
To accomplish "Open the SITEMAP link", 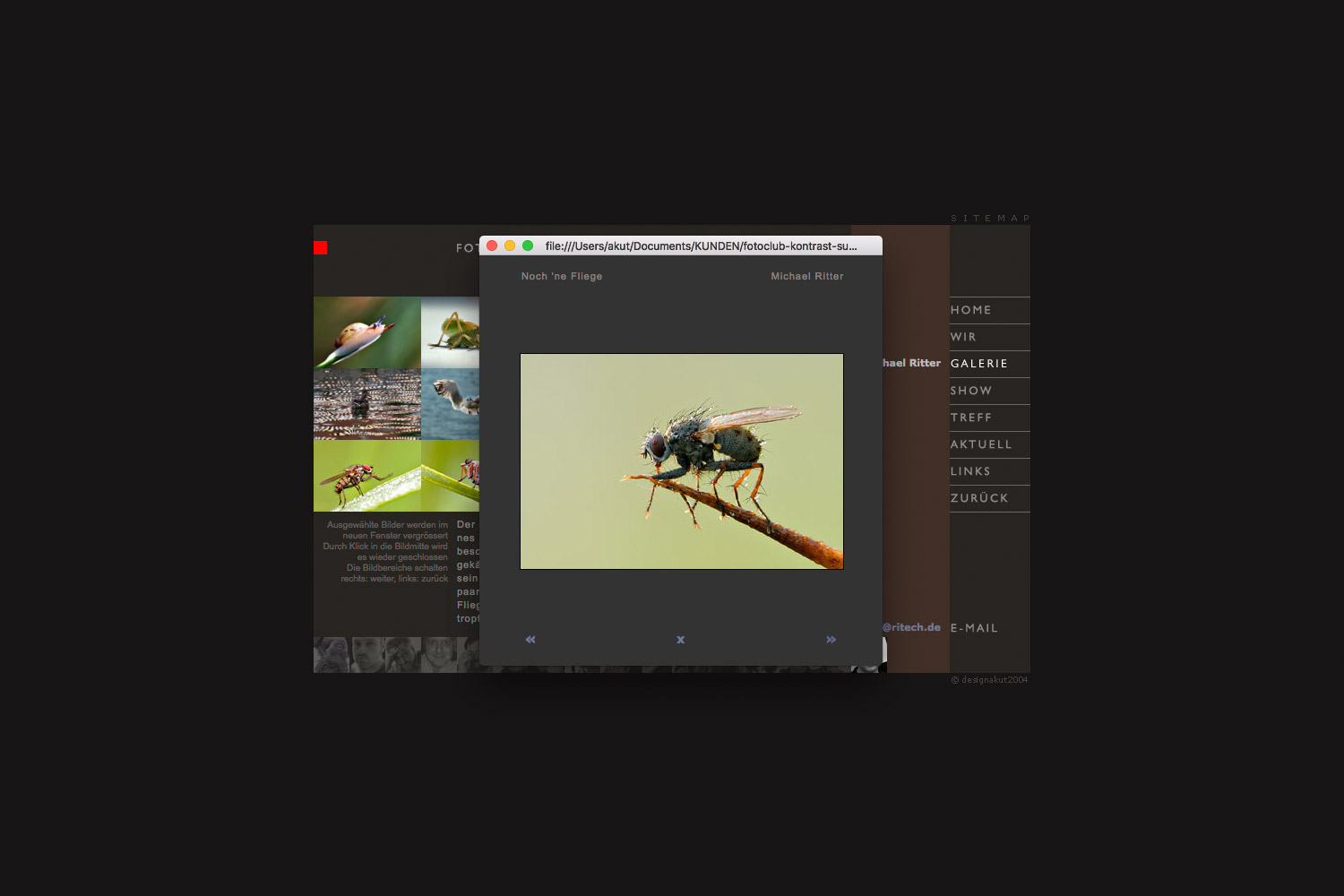I will pos(990,219).
